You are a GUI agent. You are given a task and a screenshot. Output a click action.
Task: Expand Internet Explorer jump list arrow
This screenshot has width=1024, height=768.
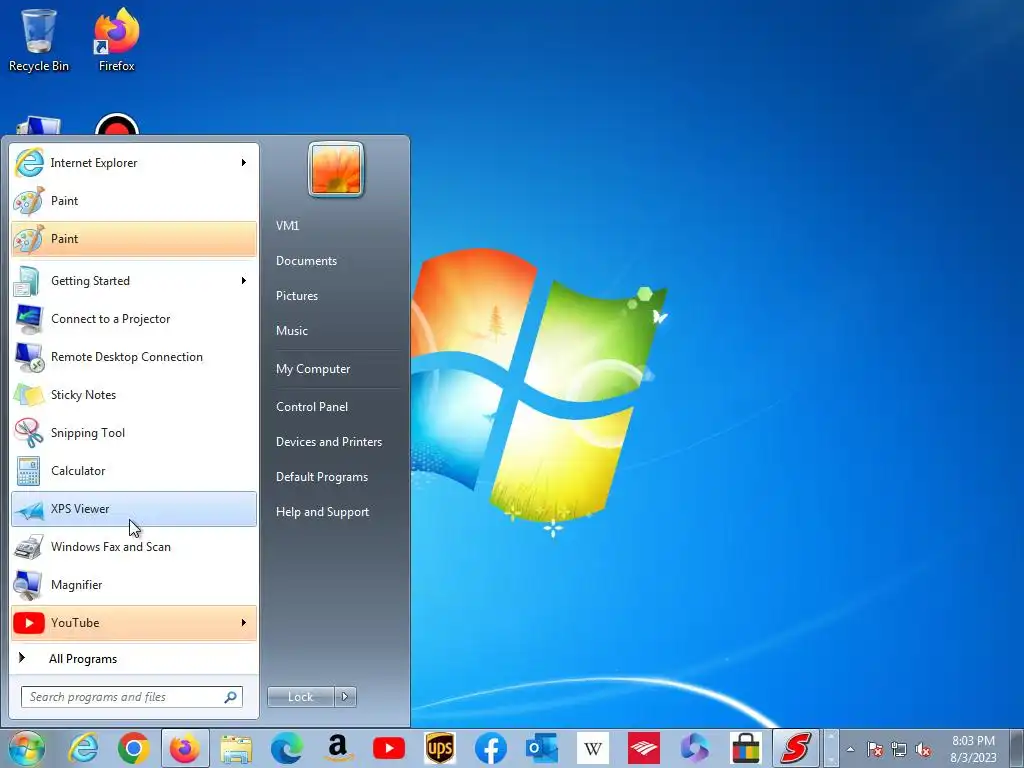(244, 163)
